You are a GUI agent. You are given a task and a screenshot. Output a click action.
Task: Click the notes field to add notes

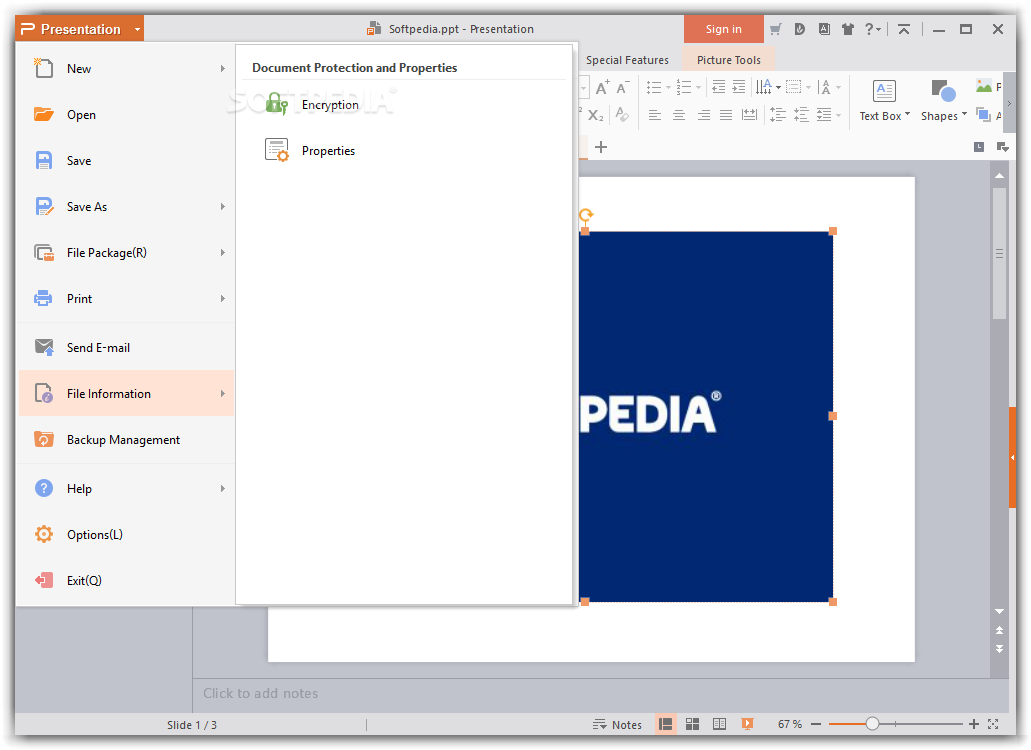[x=600, y=694]
